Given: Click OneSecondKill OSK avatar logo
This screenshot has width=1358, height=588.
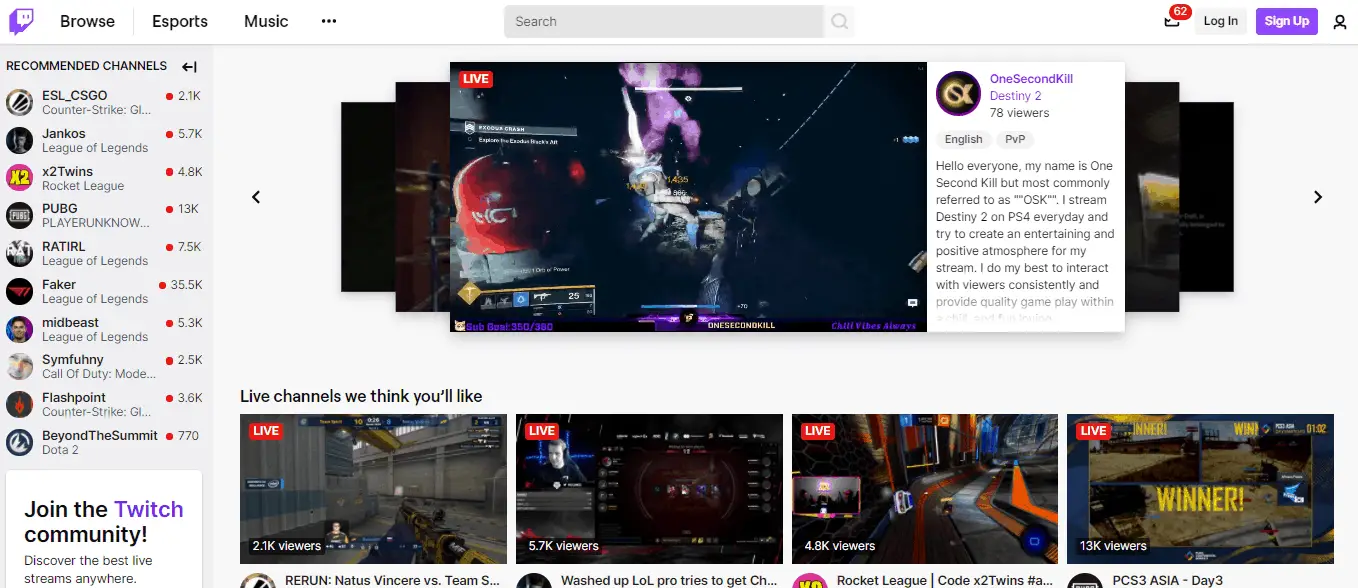Looking at the screenshot, I should [x=958, y=94].
